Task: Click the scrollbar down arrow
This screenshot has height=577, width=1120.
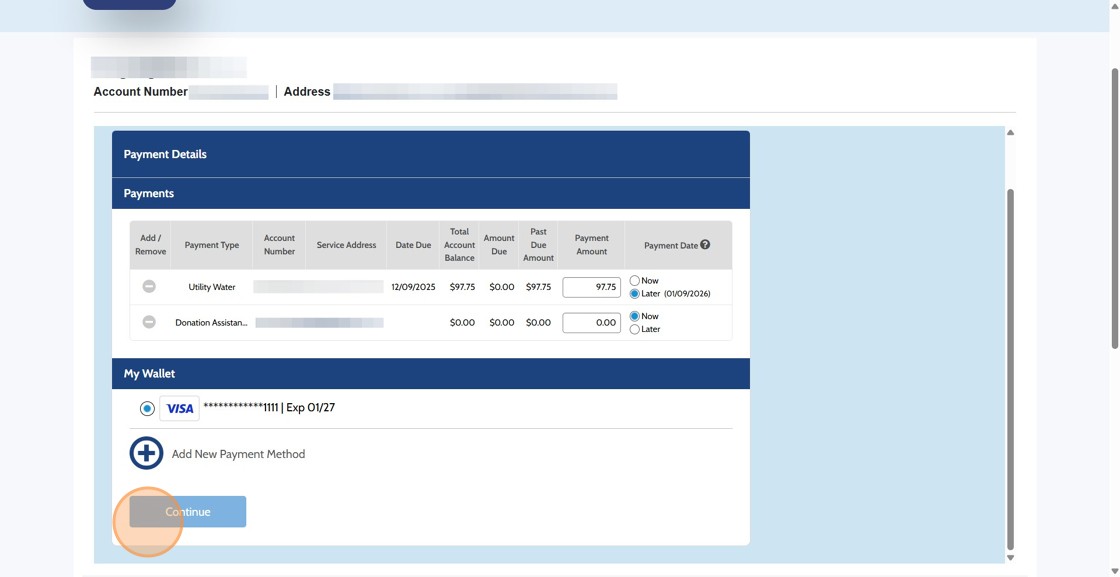Action: [x=1010, y=558]
